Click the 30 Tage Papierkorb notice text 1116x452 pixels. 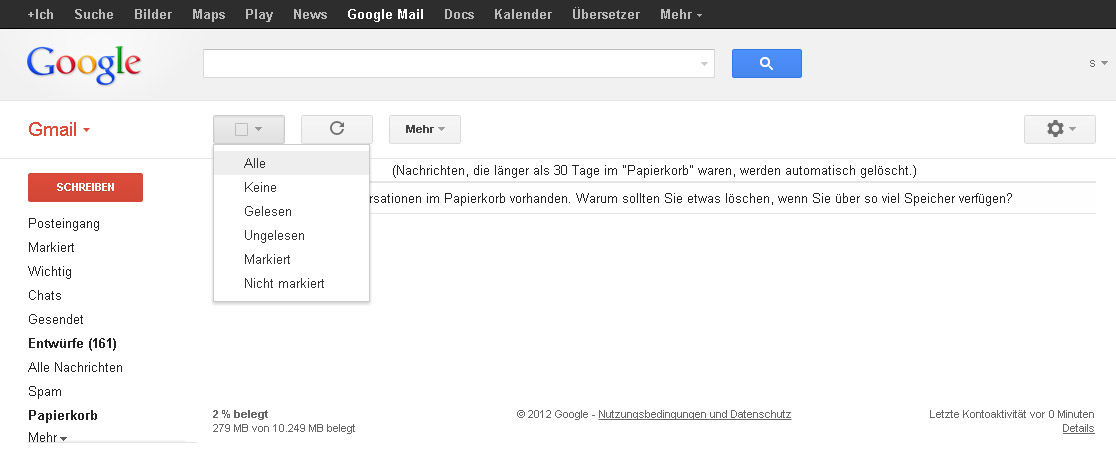point(654,171)
